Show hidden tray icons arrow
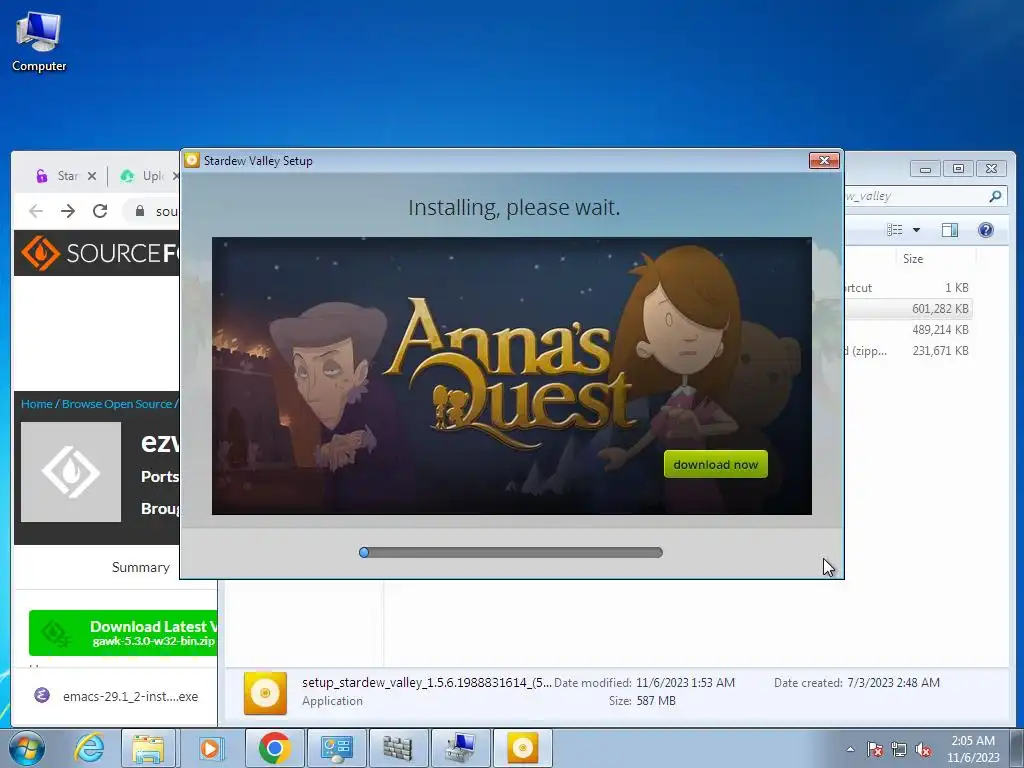Image resolution: width=1024 pixels, height=768 pixels. point(850,749)
